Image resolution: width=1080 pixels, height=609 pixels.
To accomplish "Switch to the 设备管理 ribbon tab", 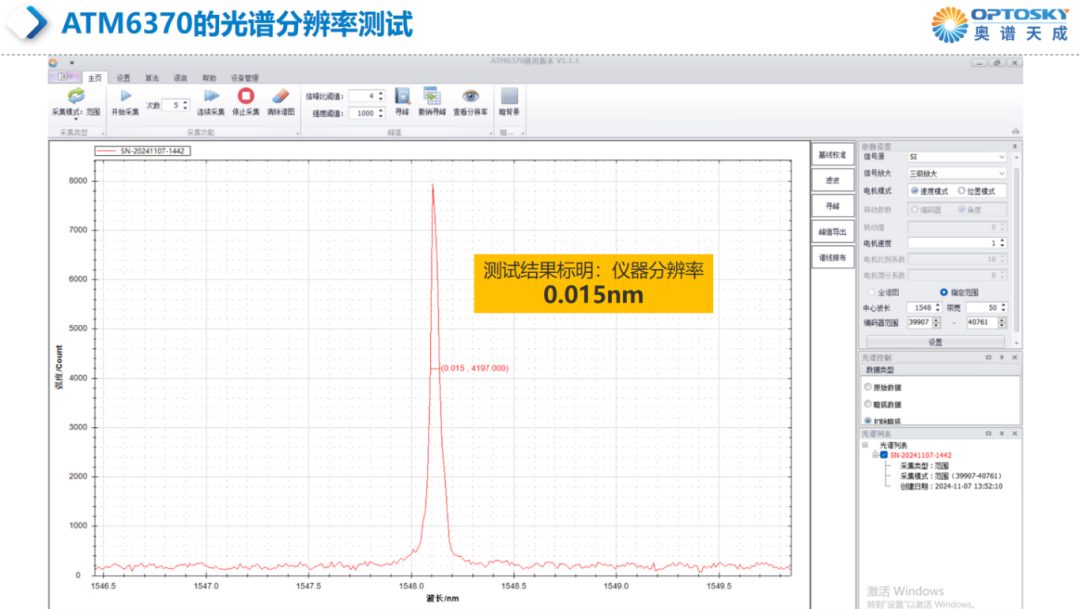I will tap(245, 78).
